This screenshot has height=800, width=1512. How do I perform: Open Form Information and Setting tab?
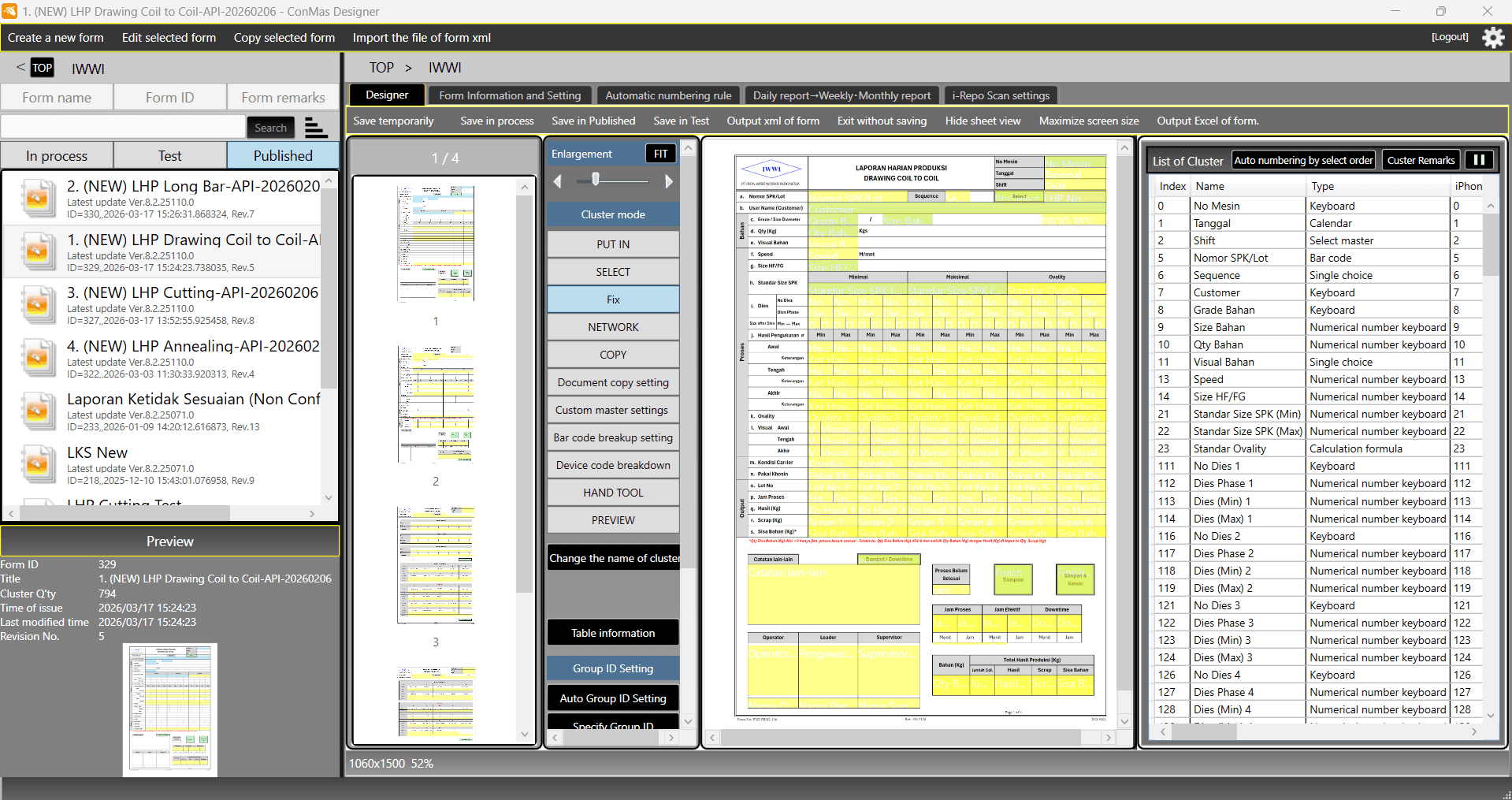tap(510, 95)
